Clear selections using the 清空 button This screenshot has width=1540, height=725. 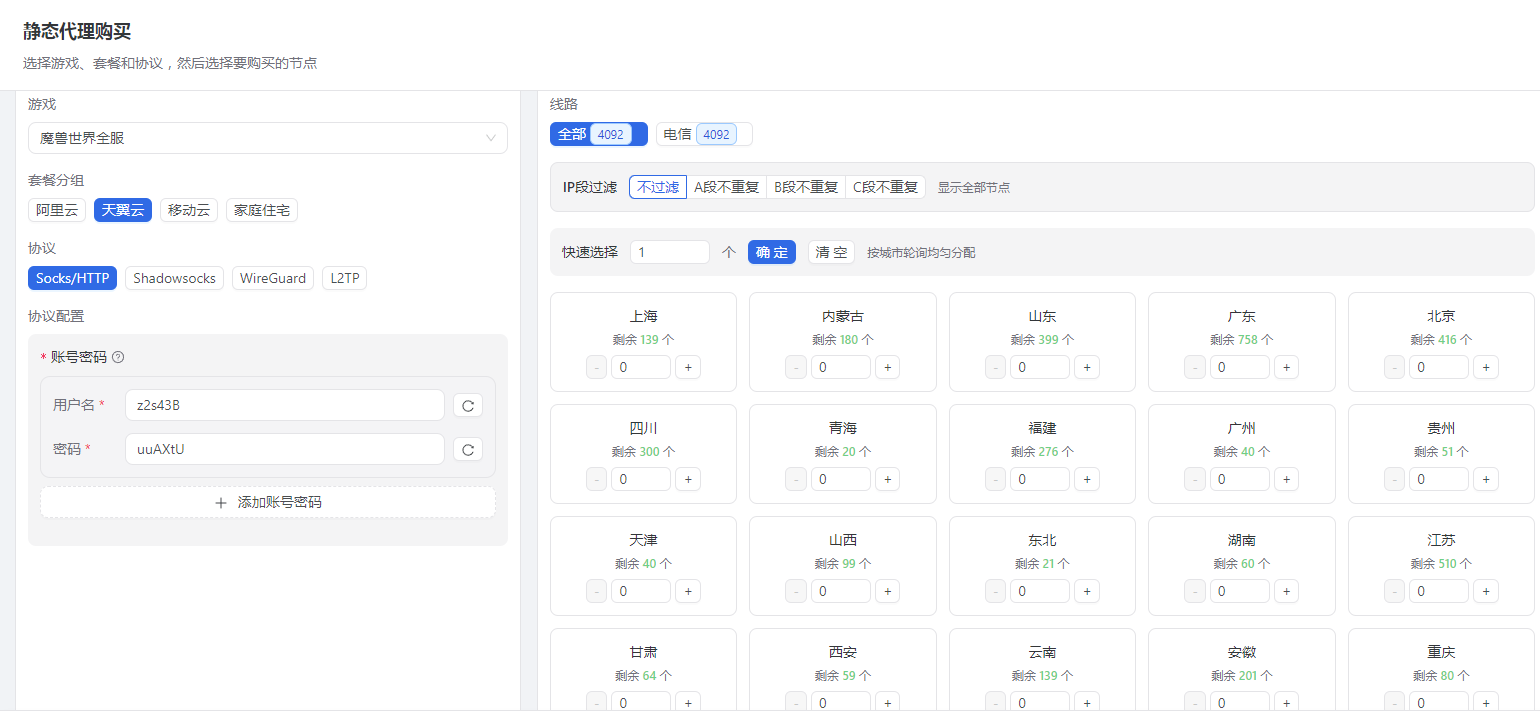831,252
